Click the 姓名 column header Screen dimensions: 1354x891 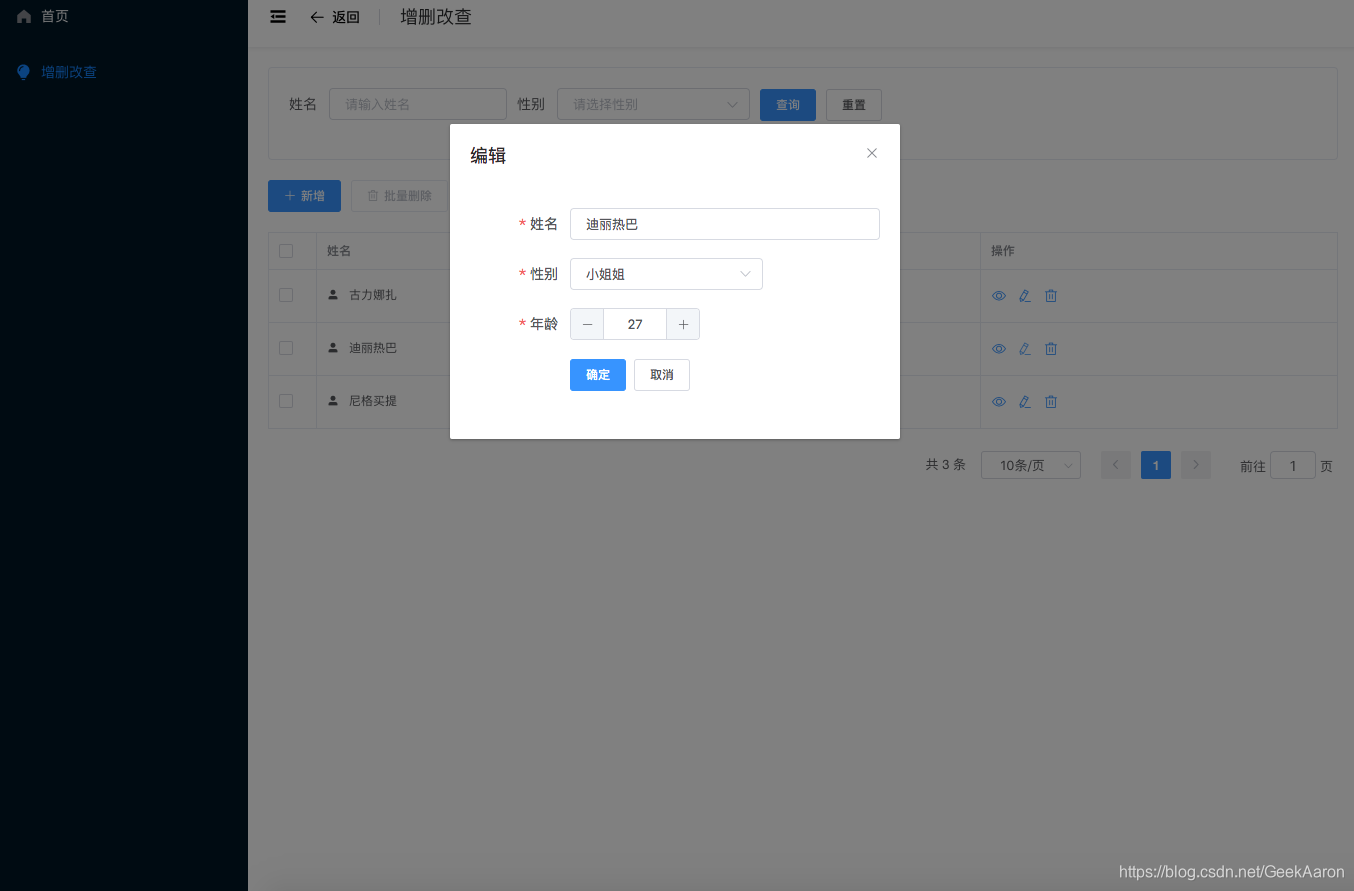(x=339, y=251)
